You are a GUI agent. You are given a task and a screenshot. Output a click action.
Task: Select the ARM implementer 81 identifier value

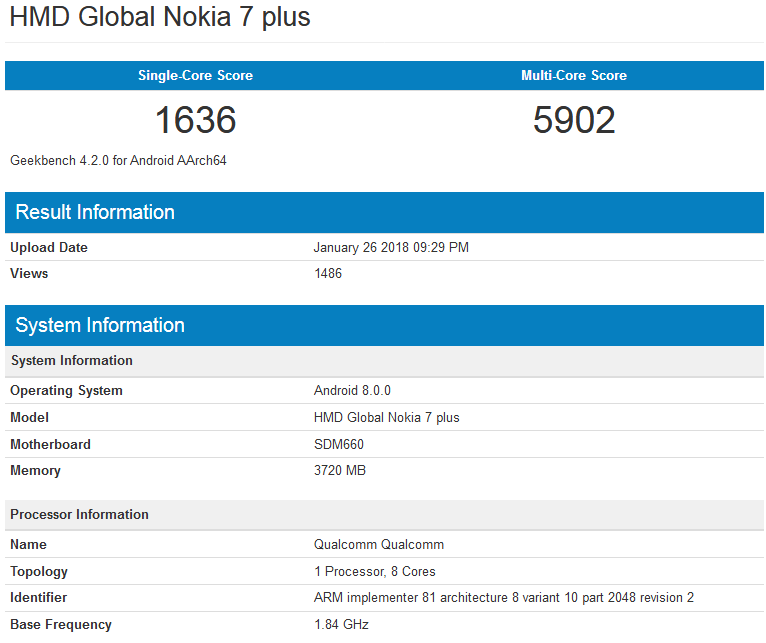[x=504, y=598]
